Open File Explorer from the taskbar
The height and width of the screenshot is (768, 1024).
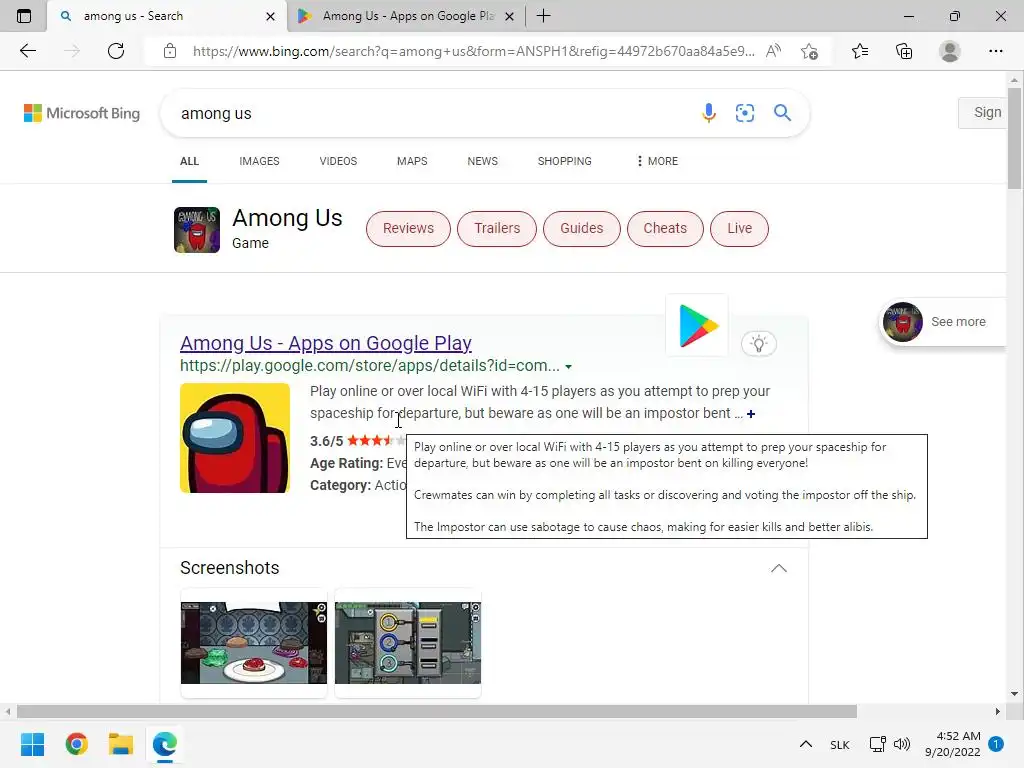tap(121, 744)
